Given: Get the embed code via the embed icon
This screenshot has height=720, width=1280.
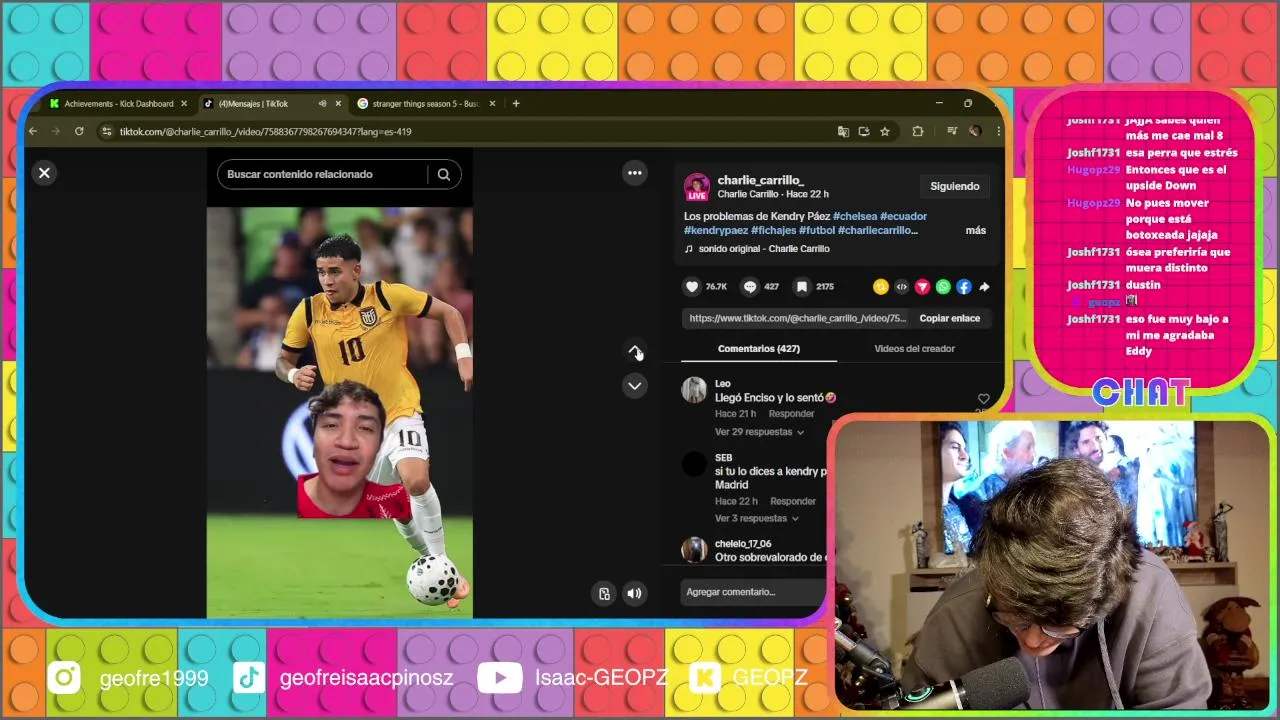Looking at the screenshot, I should [x=901, y=287].
